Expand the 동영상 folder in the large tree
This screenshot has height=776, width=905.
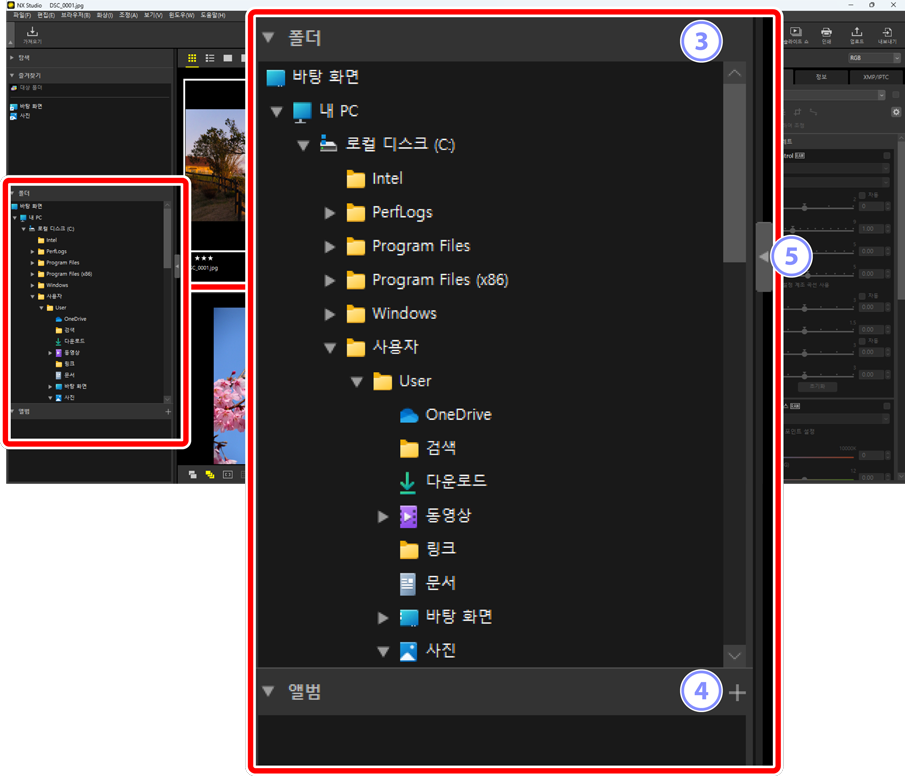click(x=383, y=516)
